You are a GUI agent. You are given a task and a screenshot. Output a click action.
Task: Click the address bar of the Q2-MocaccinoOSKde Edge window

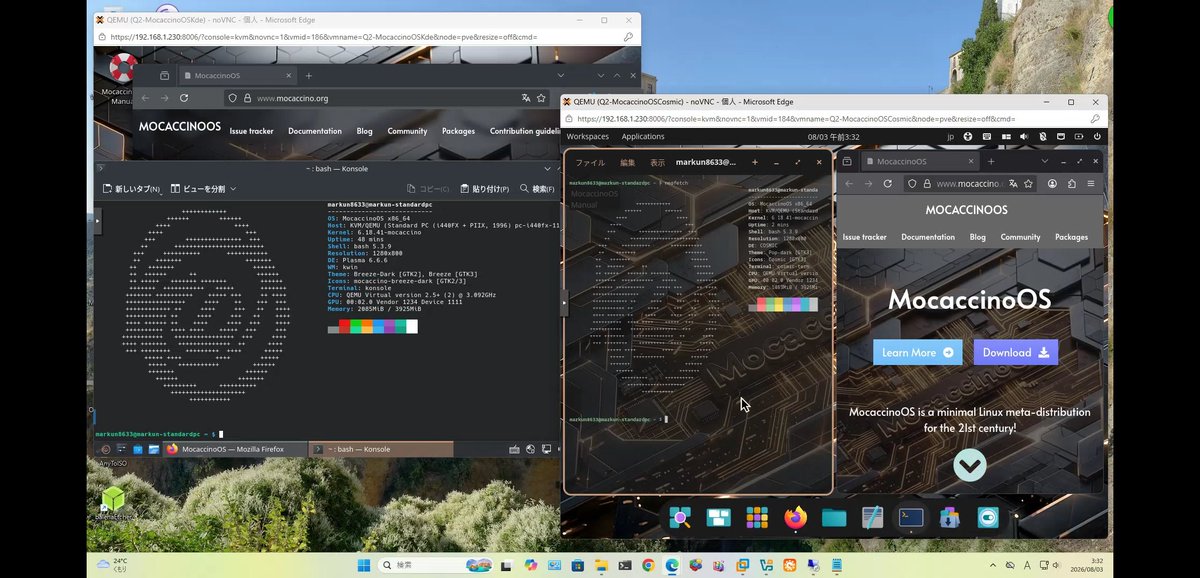[x=365, y=37]
